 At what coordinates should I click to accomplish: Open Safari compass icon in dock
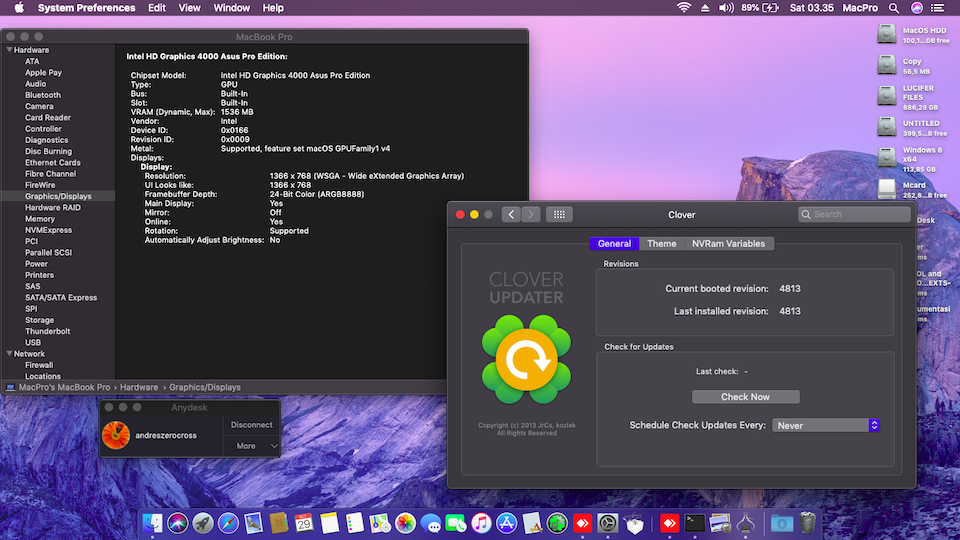[228, 523]
